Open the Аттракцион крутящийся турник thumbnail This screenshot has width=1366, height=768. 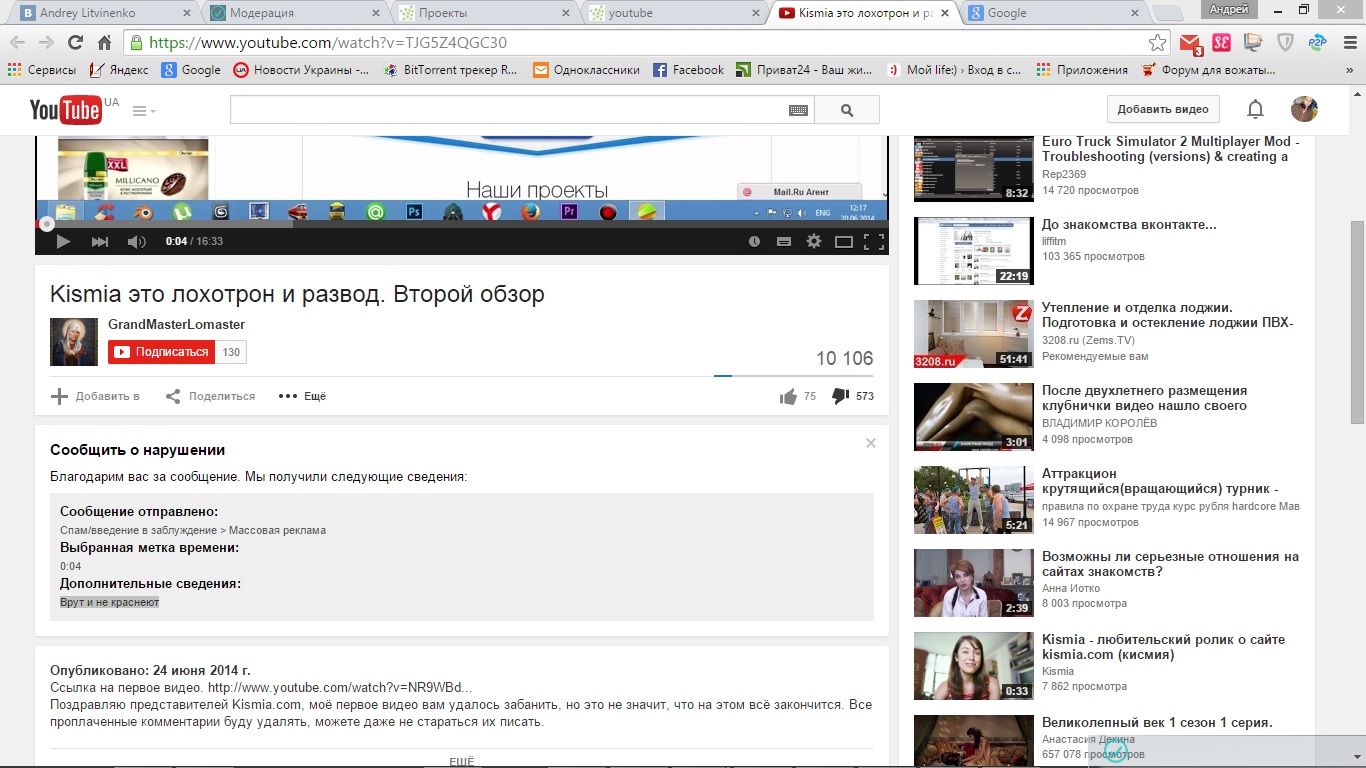pos(973,500)
